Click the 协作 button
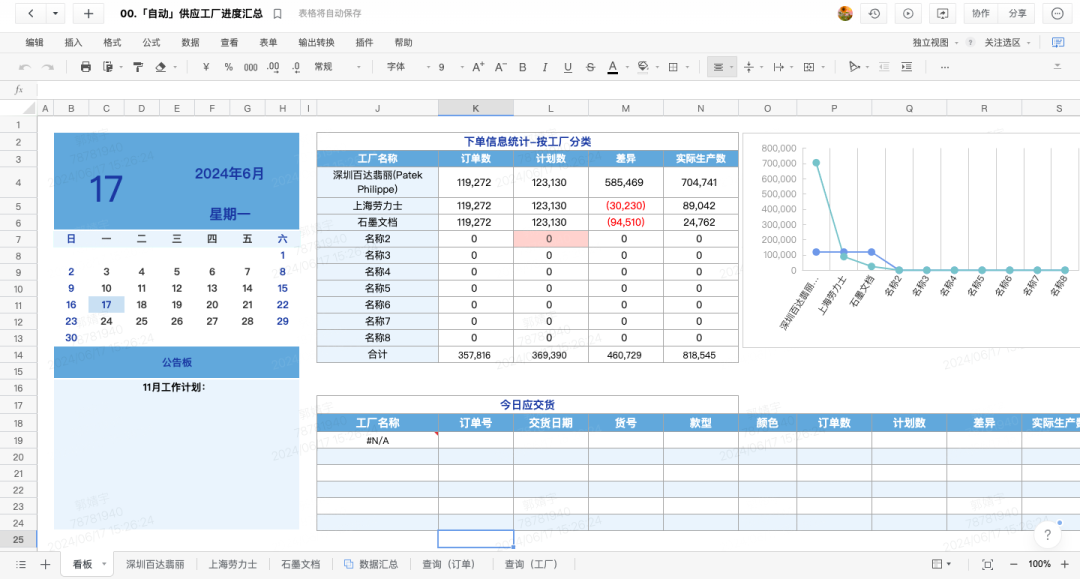The height and width of the screenshot is (579, 1080). point(980,14)
